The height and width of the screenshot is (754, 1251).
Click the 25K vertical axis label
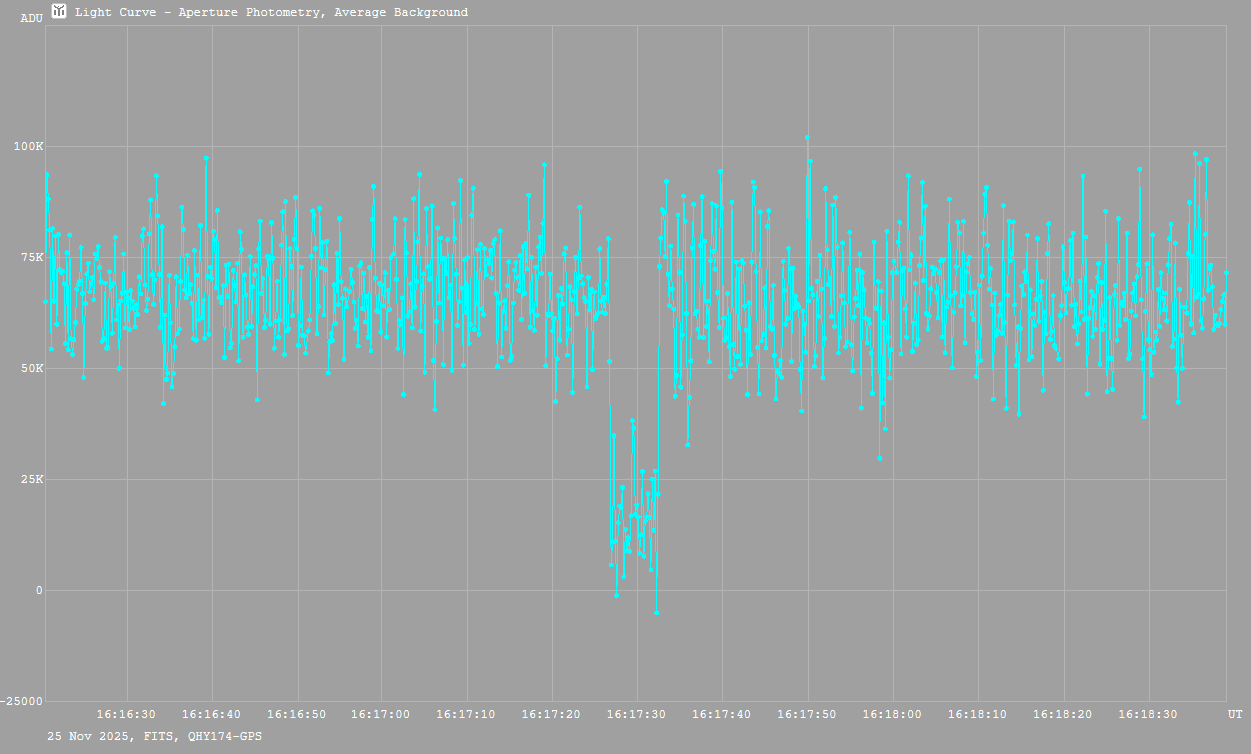[31, 480]
